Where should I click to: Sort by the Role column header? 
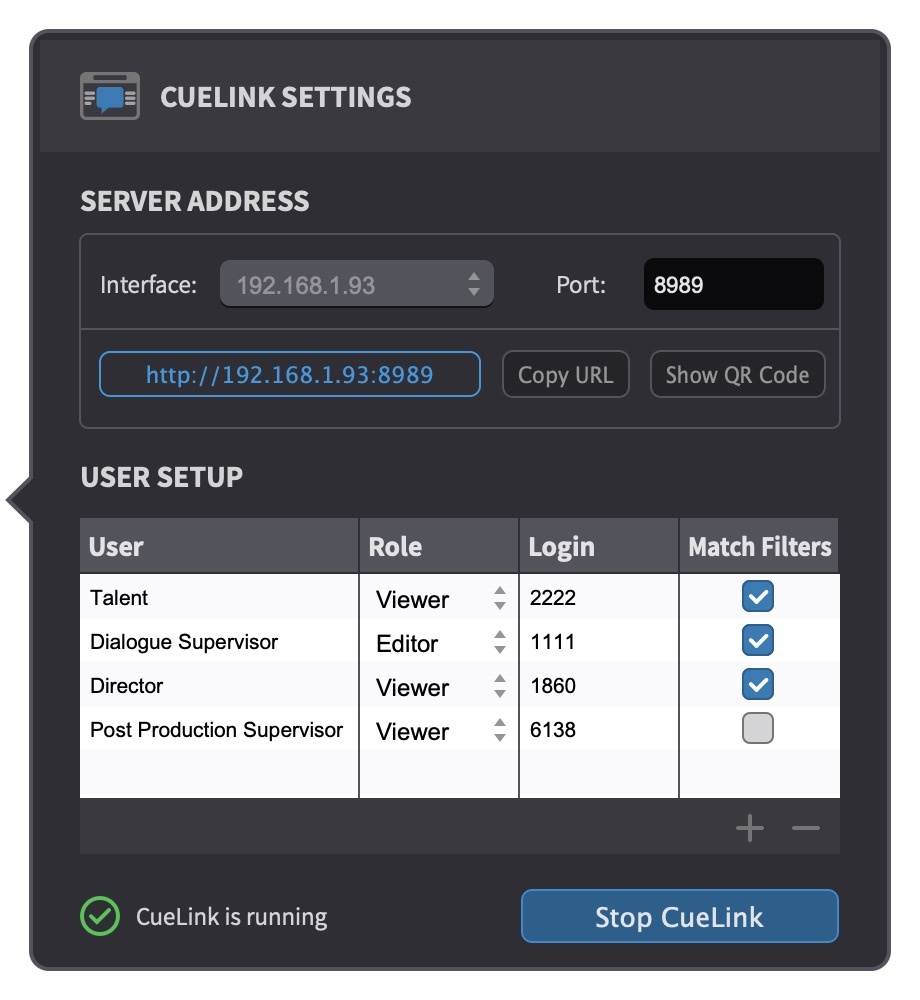[439, 546]
